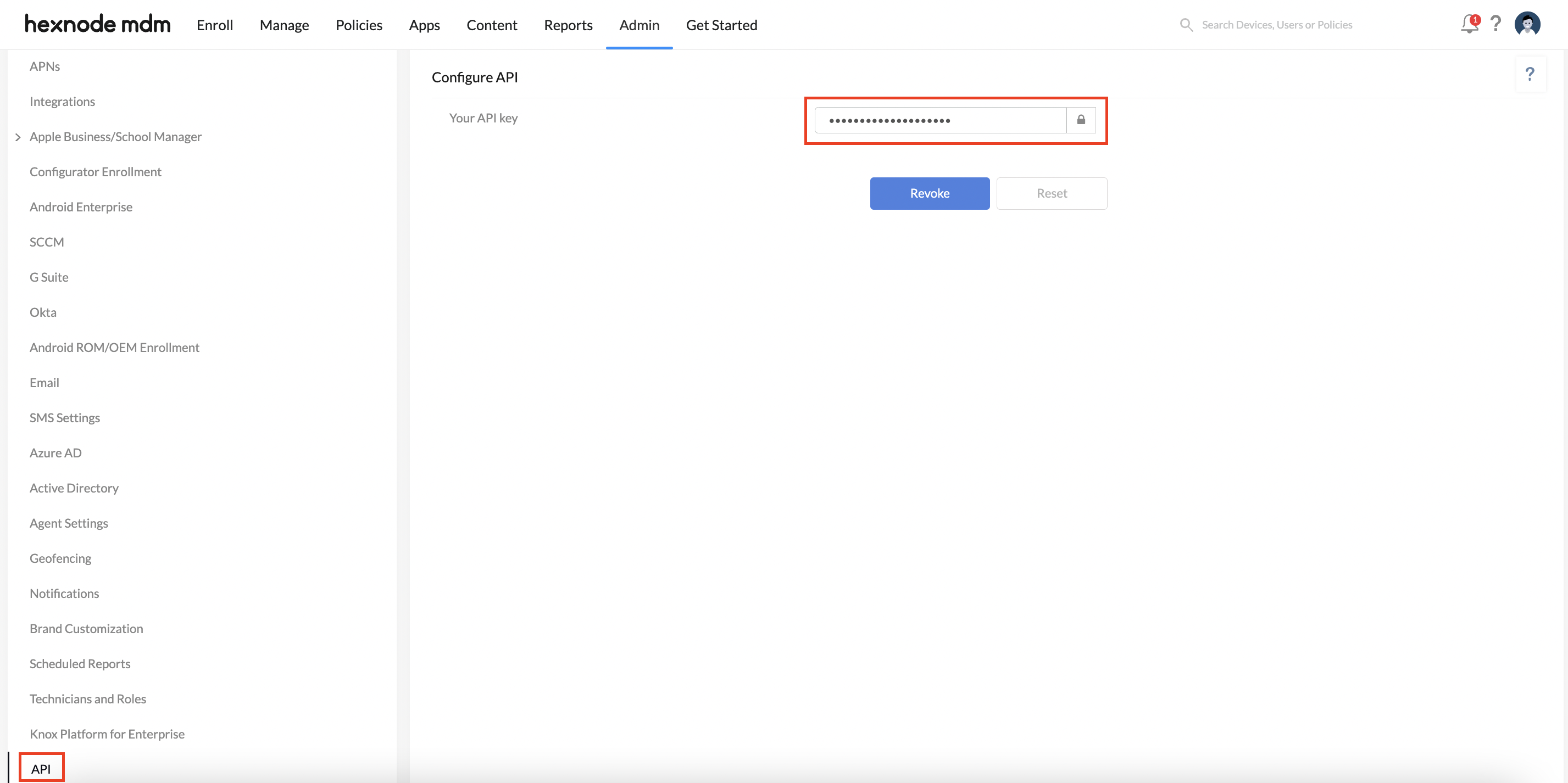Select Knox Platform for Enterprise
The height and width of the screenshot is (783, 1568).
[107, 734]
